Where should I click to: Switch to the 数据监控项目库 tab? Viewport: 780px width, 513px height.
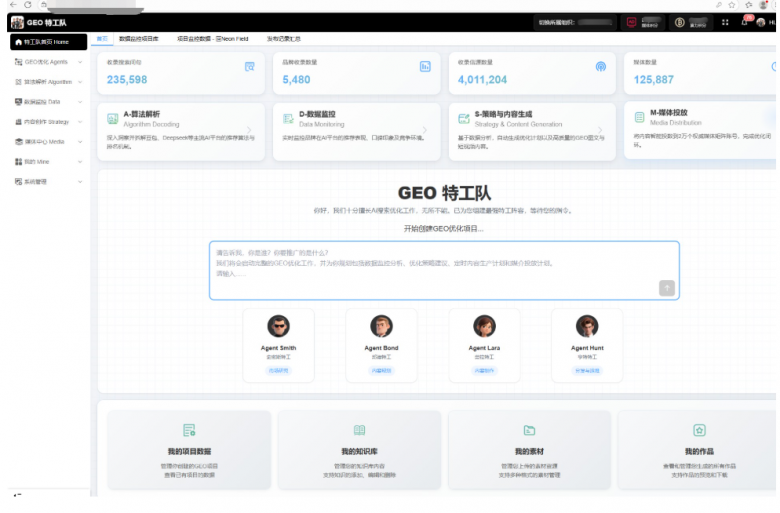tap(139, 39)
